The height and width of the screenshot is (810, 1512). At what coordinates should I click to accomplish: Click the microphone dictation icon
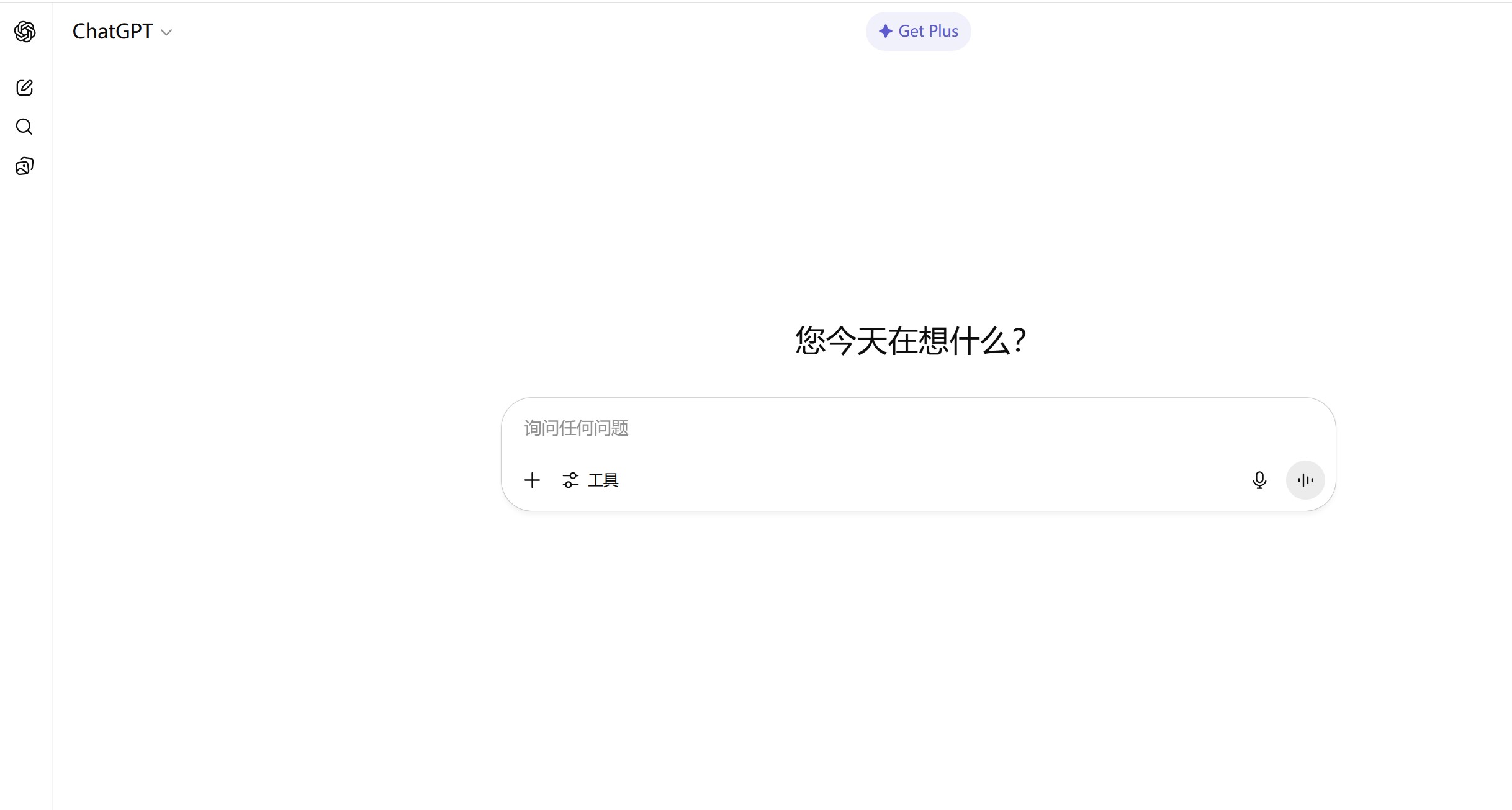point(1260,480)
